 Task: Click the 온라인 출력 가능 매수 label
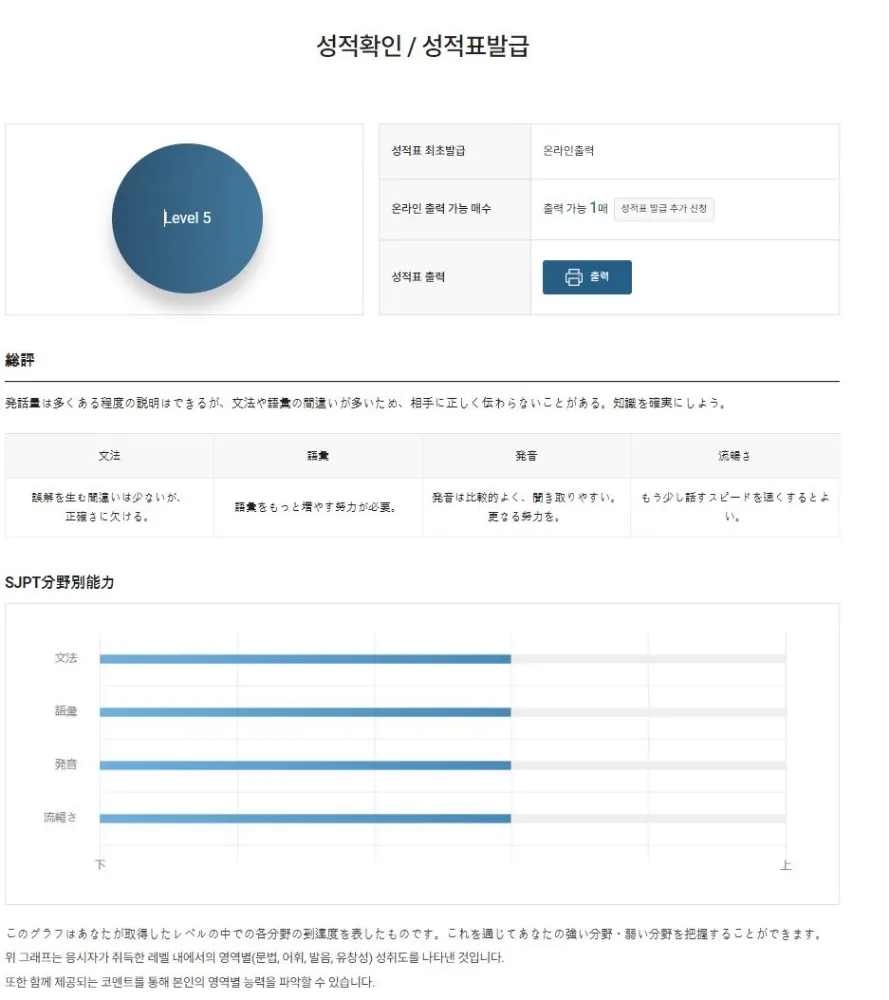coord(441,209)
